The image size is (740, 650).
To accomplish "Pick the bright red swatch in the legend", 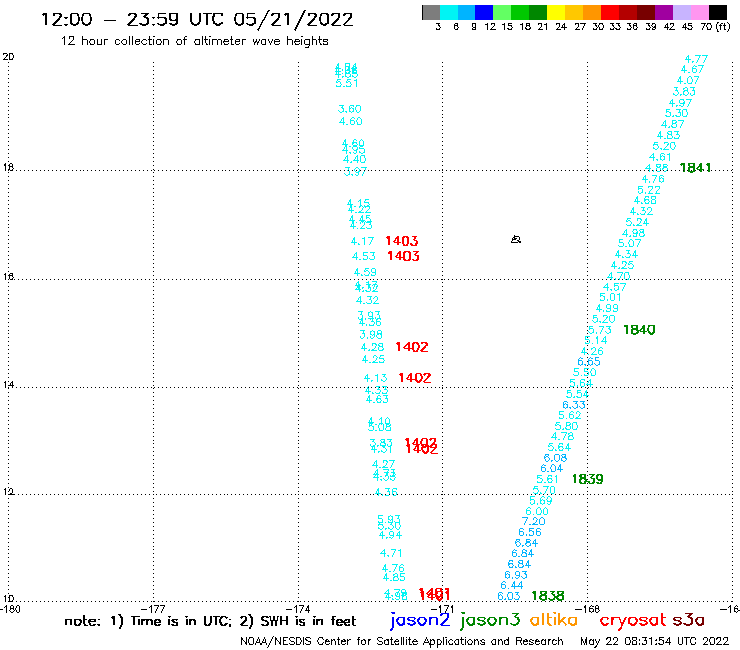I will tap(609, 12).
